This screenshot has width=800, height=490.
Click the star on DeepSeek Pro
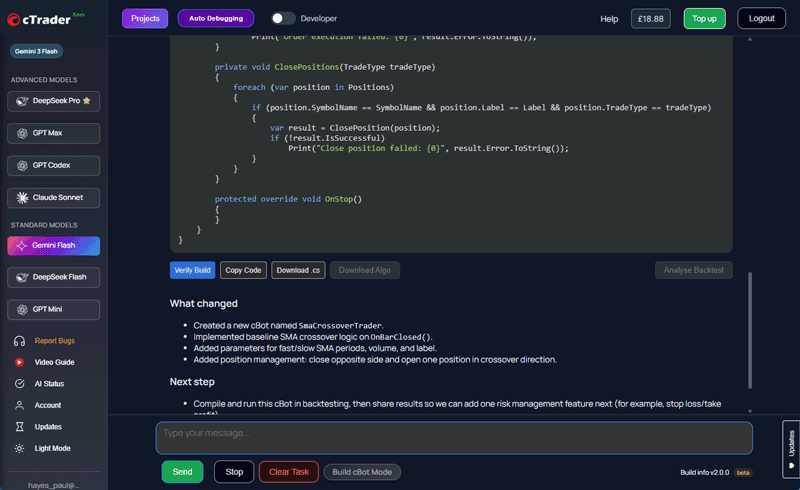pos(87,101)
